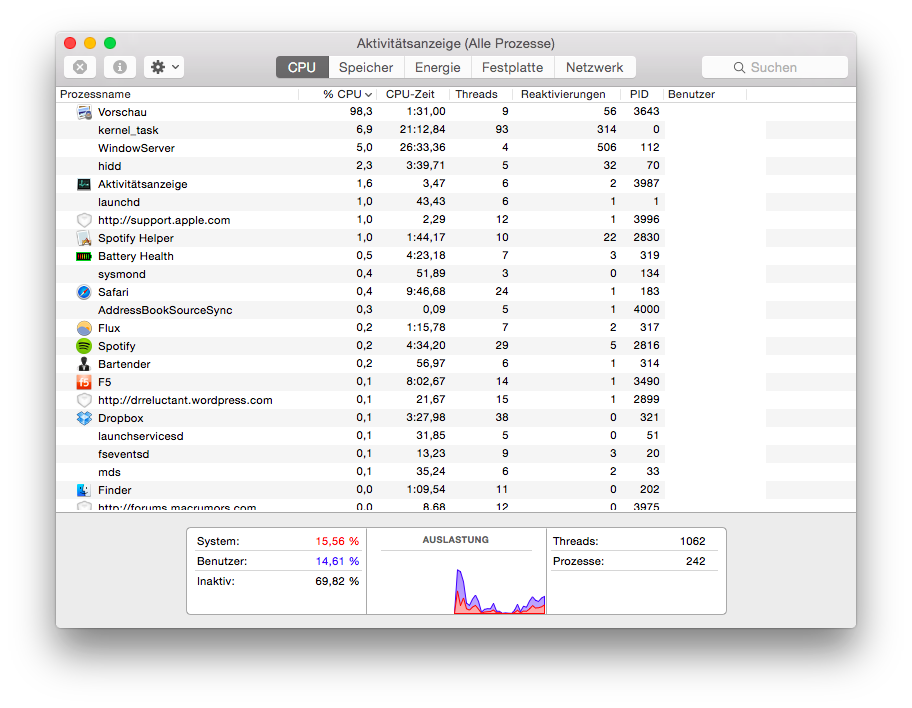The width and height of the screenshot is (912, 708).
Task: Open process info with the (i) button
Action: tap(120, 67)
